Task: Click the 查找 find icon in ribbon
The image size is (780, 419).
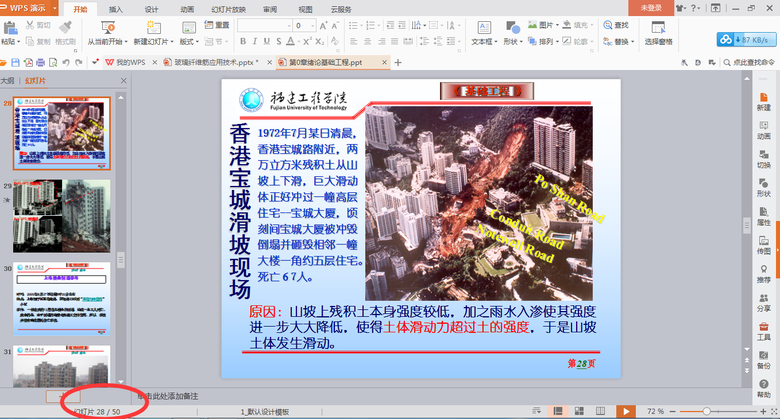Action: (616, 25)
